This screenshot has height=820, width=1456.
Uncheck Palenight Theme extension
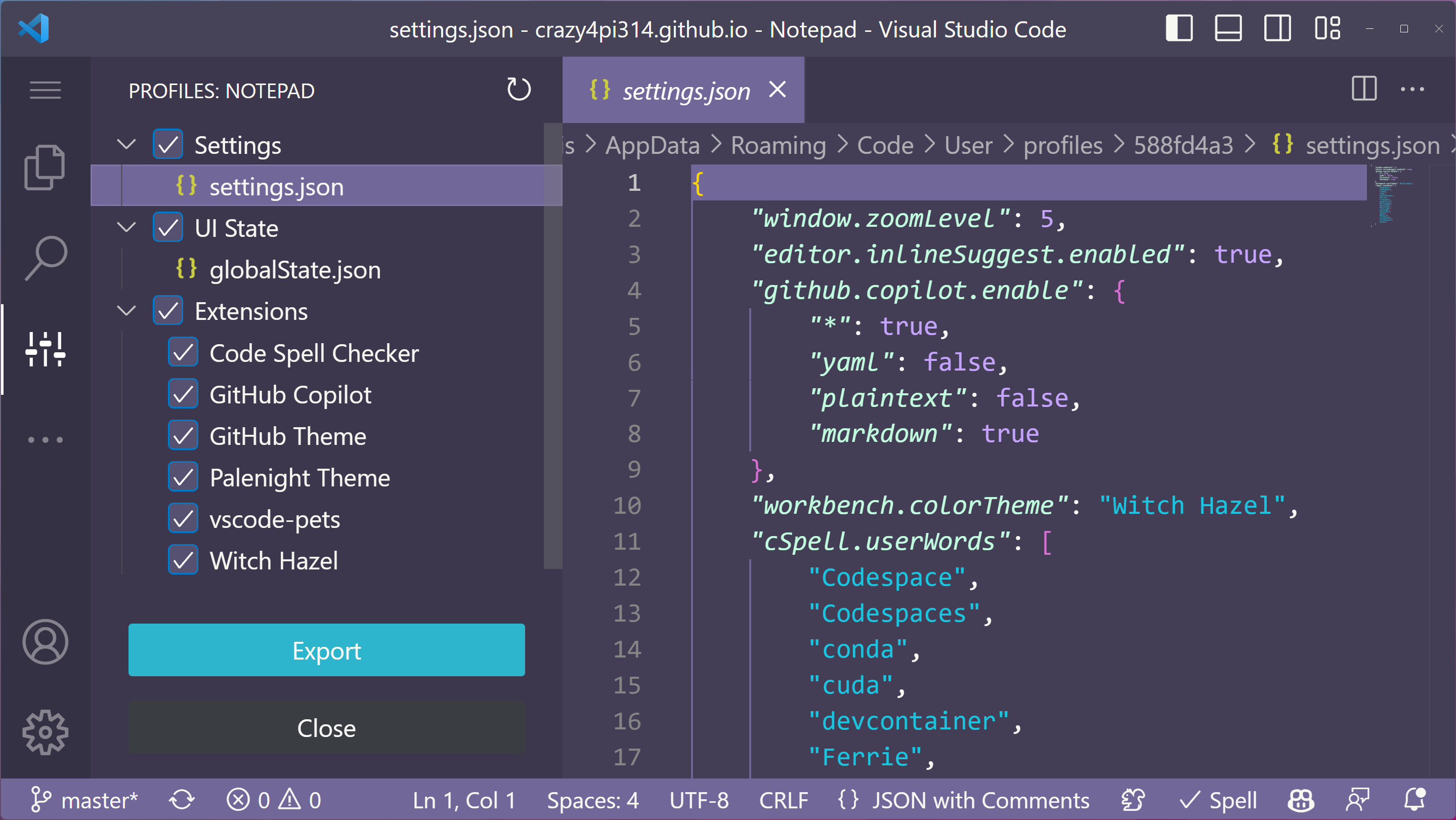[183, 477]
